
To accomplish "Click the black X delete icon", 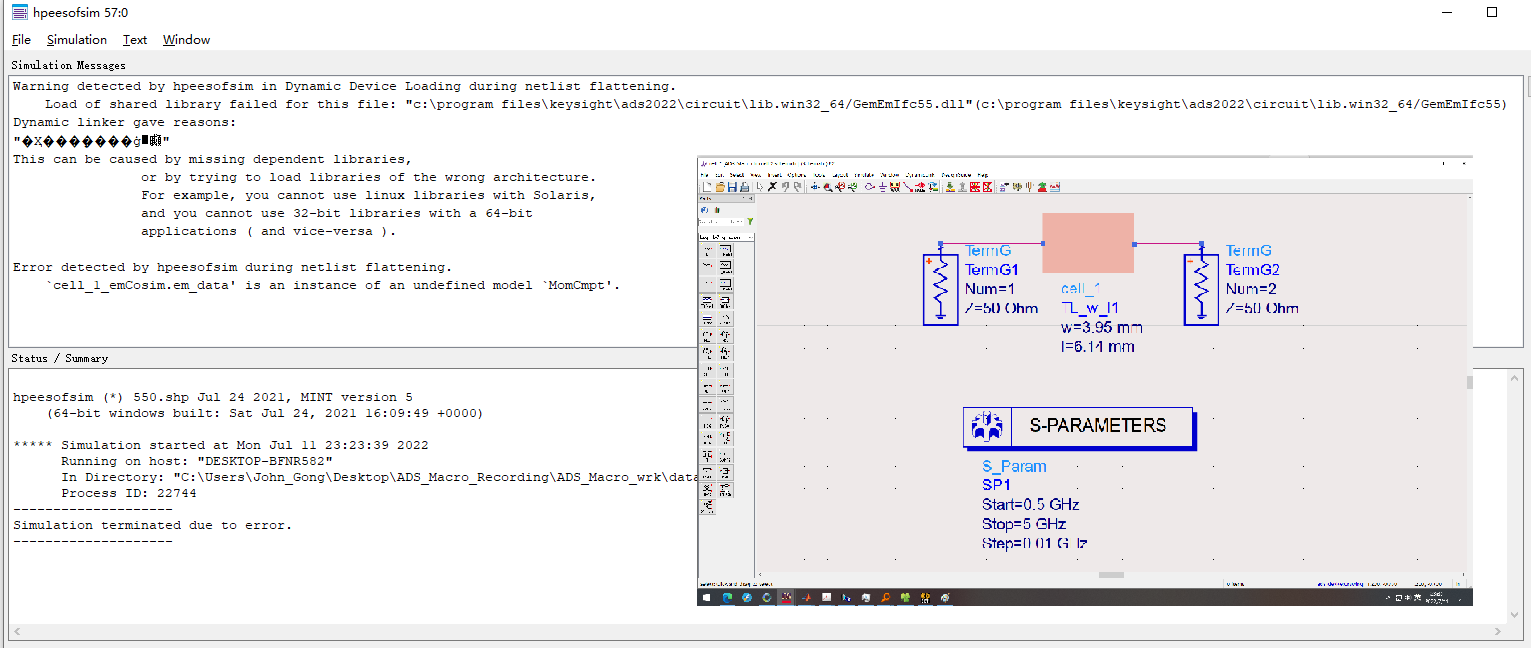I will (772, 187).
